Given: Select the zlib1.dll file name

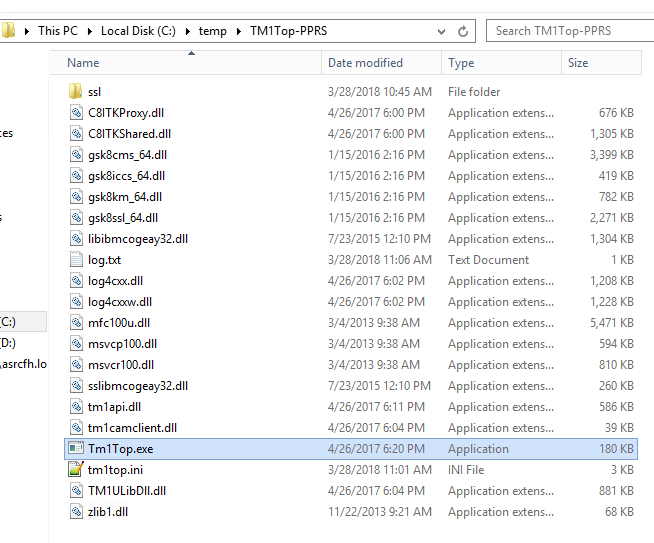Looking at the screenshot, I should click(x=108, y=512).
